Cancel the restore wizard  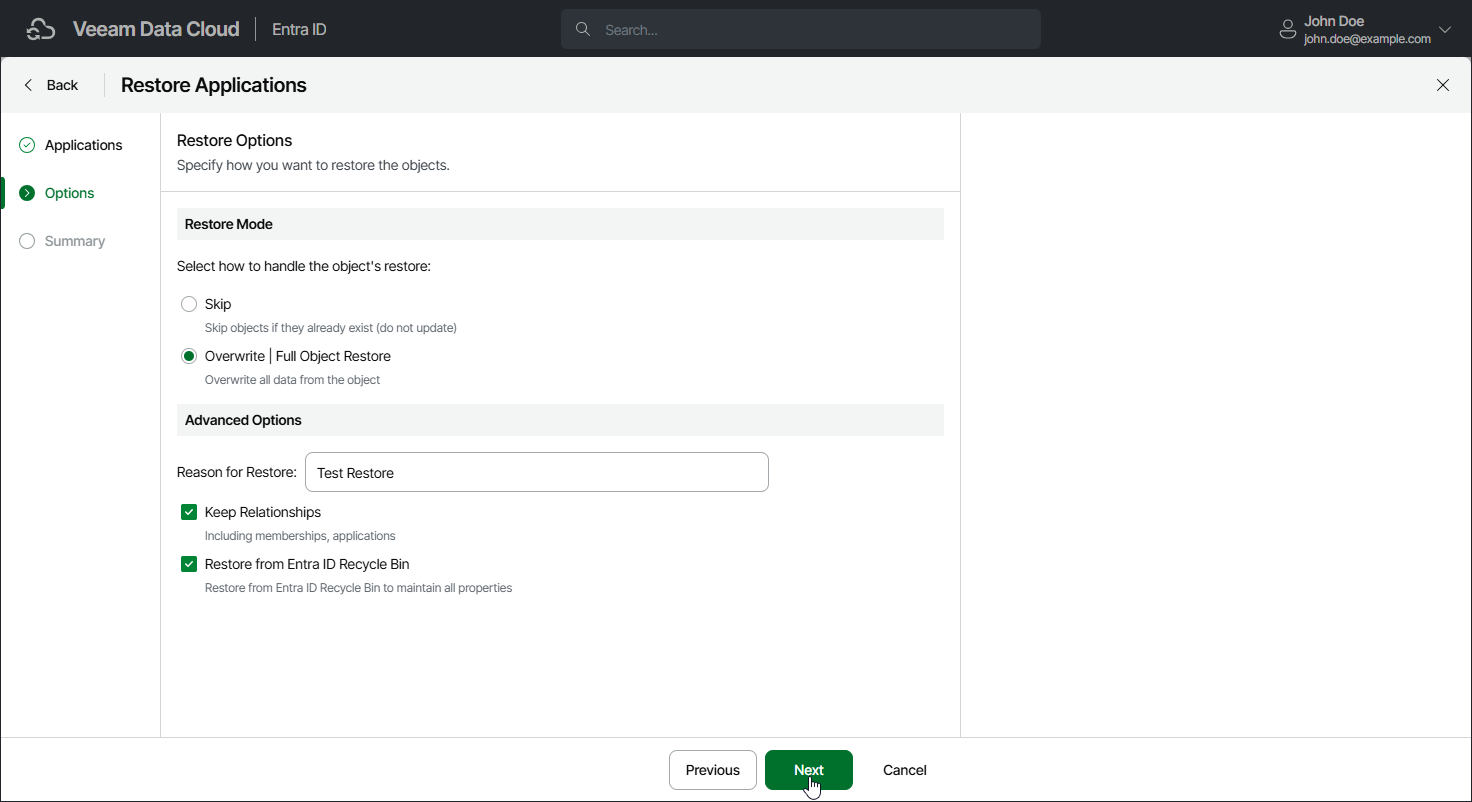click(905, 770)
